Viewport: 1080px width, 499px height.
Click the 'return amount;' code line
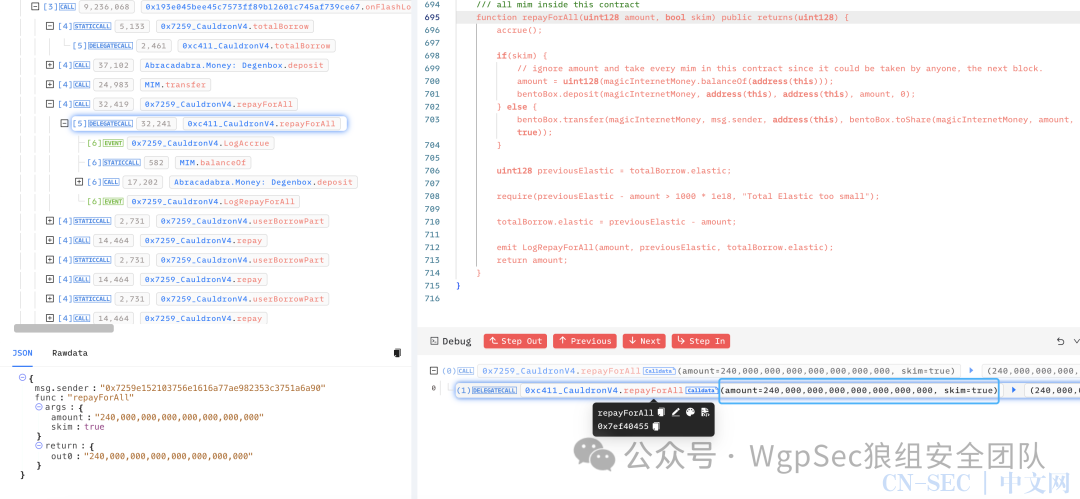coord(532,261)
